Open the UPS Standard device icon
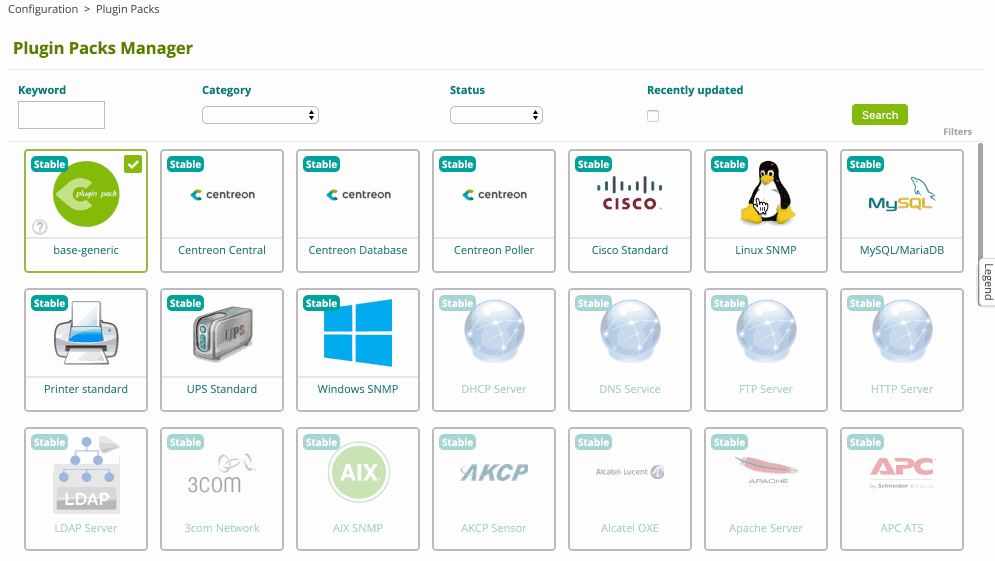The image size is (995, 561). 222,334
